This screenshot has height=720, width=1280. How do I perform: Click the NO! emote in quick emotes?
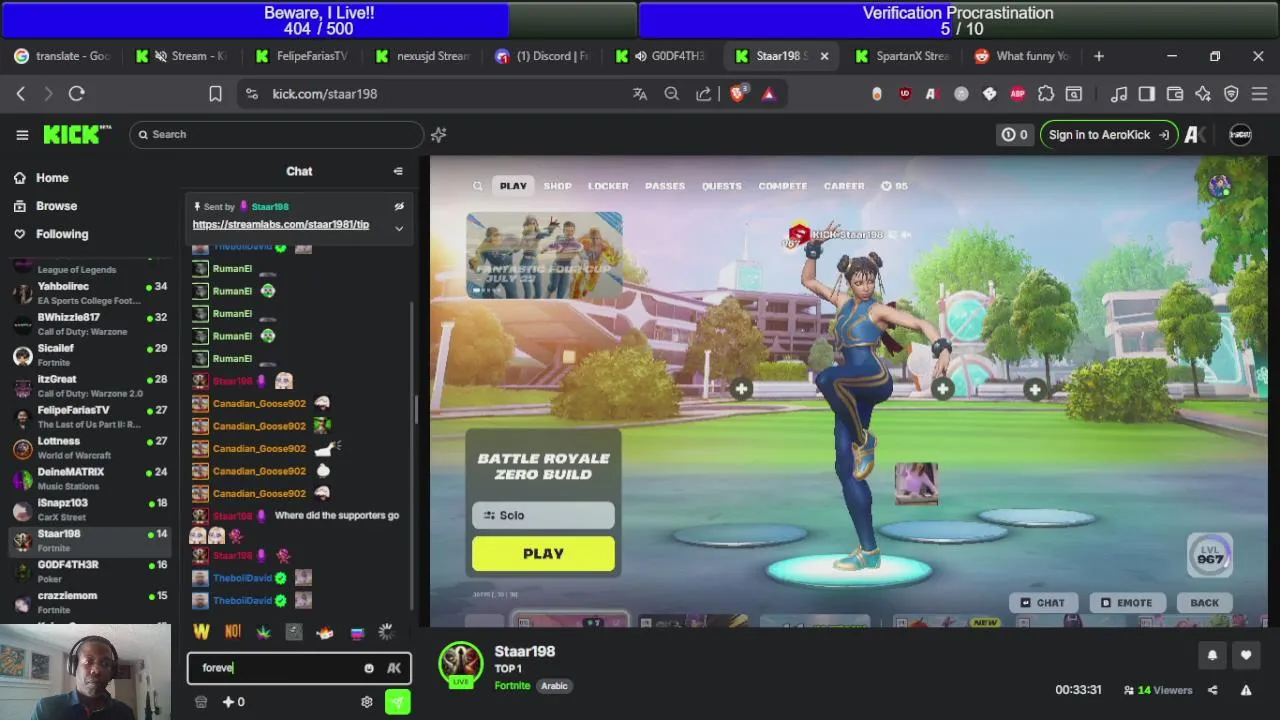233,632
